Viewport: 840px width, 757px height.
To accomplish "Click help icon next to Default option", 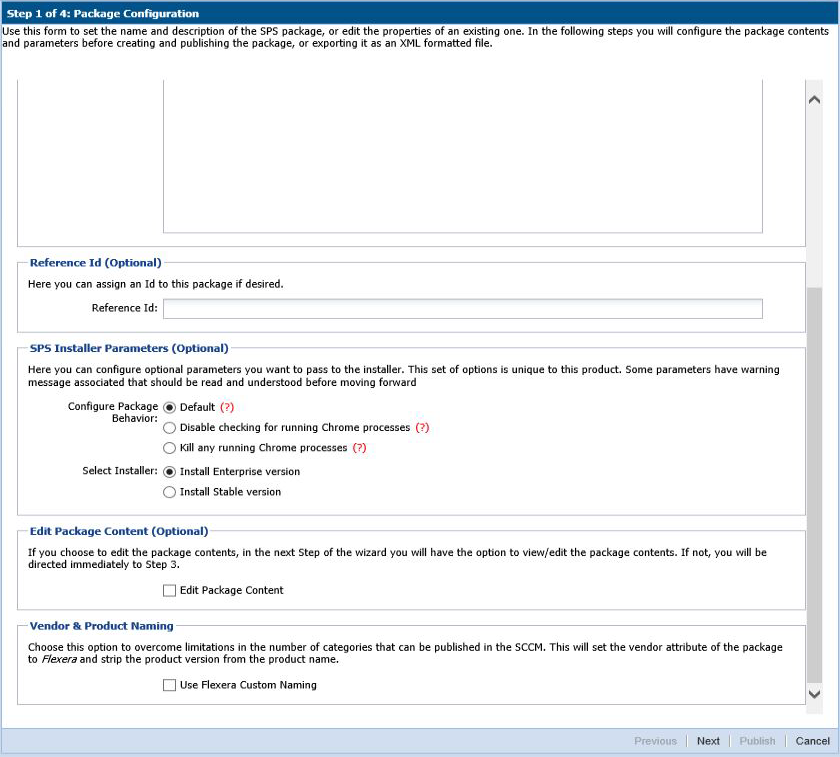I will pos(226,408).
